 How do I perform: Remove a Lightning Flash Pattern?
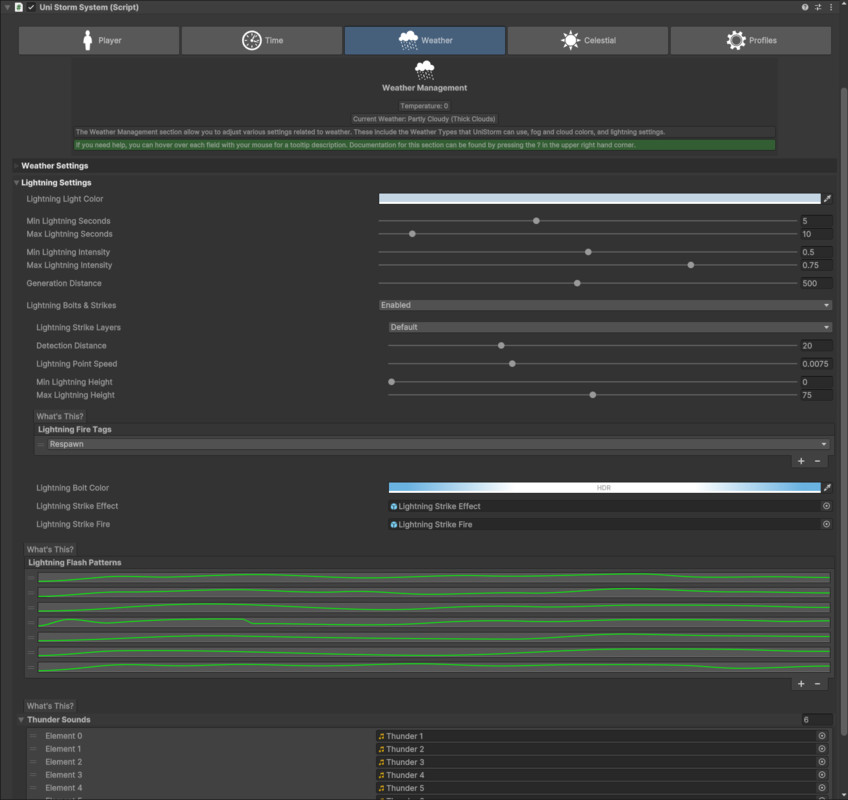click(x=817, y=684)
